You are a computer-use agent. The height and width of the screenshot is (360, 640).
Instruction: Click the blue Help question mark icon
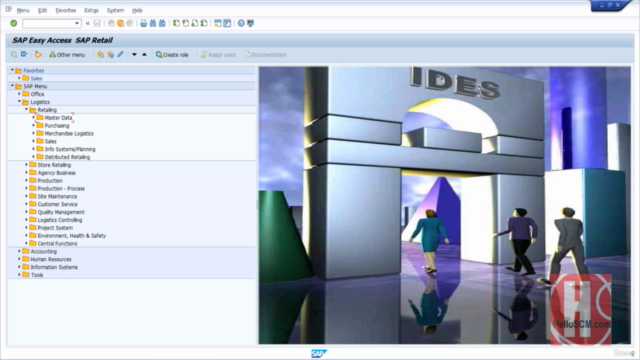[241, 23]
